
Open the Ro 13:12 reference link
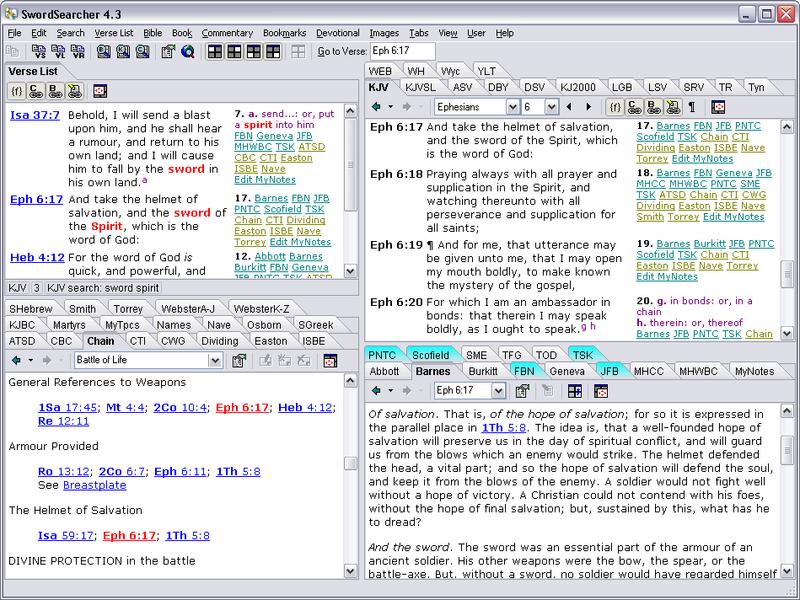[64, 471]
